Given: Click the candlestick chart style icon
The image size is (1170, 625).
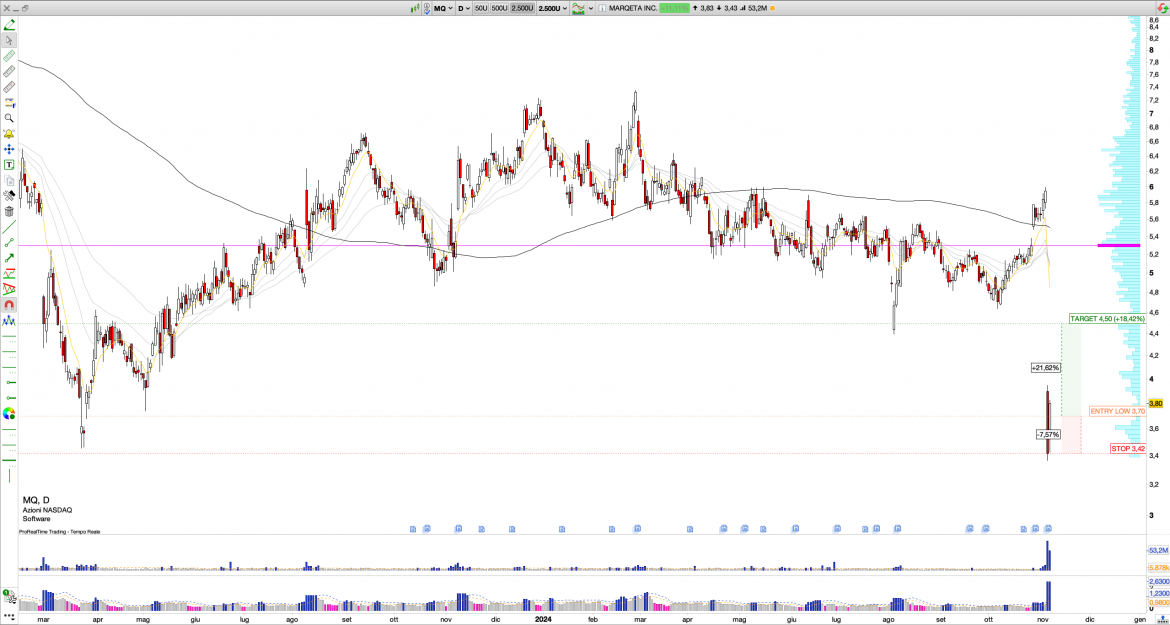Looking at the screenshot, I should 416,8.
